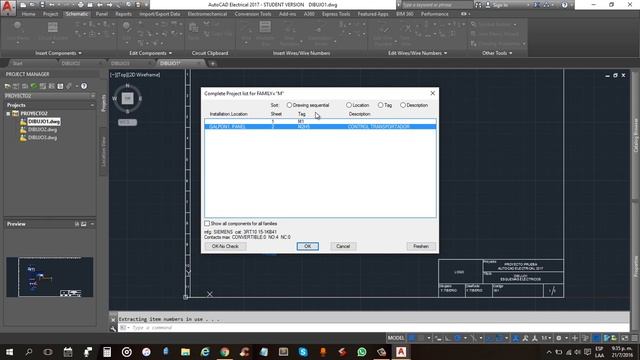The width and height of the screenshot is (640, 360).
Task: Open the Catalog Browser side panel tab
Action: point(636,136)
